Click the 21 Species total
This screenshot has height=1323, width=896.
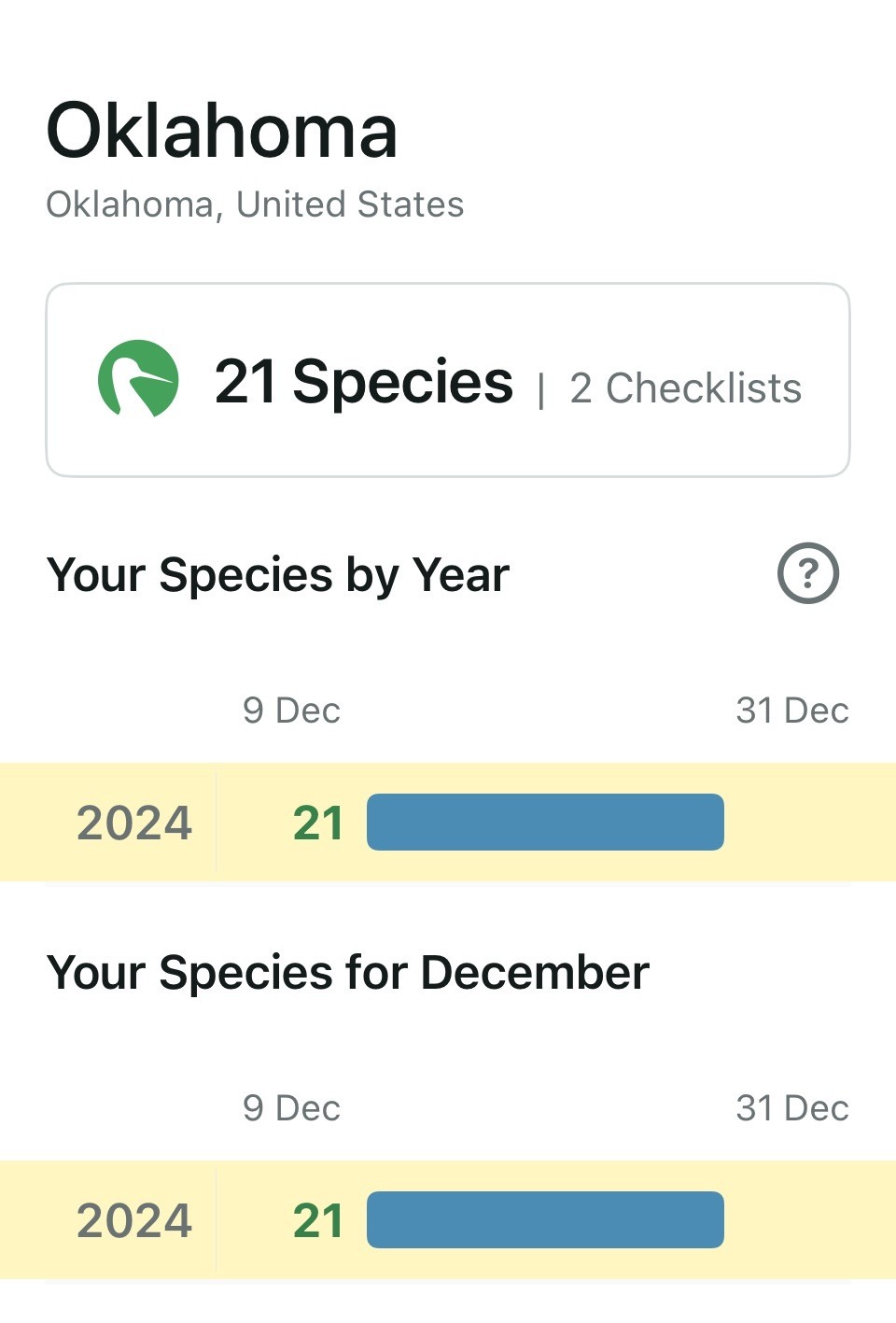coord(363,382)
